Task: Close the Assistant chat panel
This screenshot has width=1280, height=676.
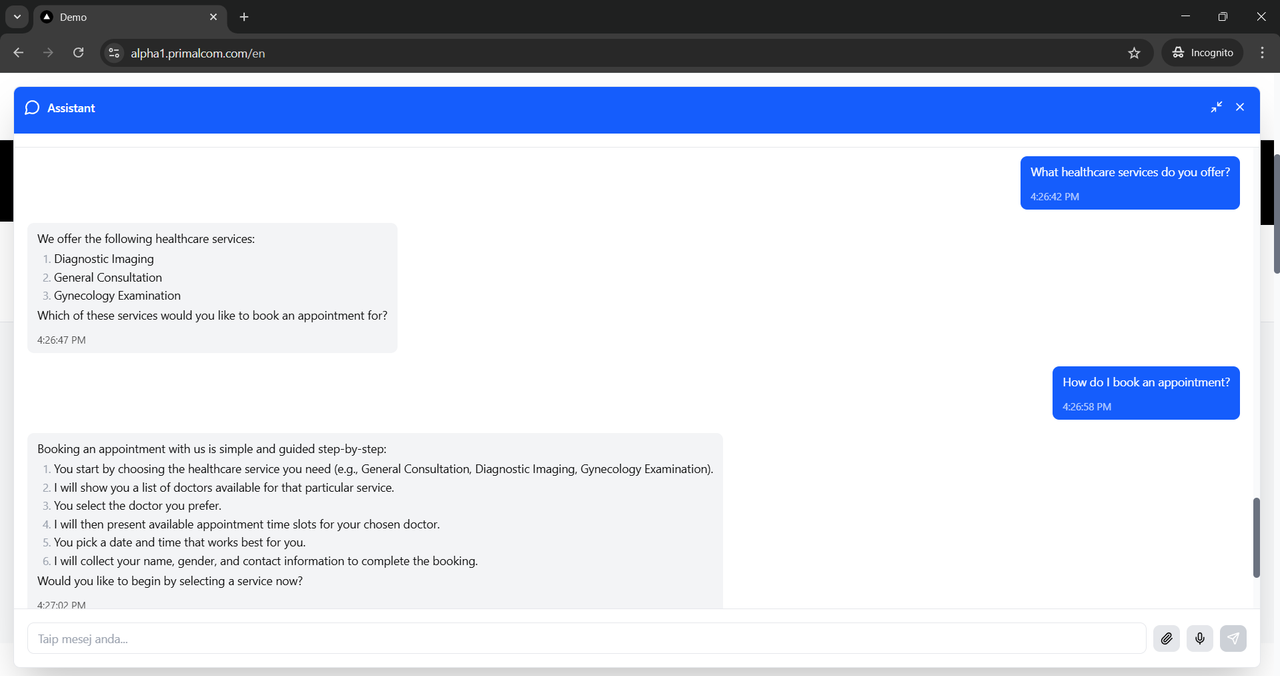Action: point(1240,107)
